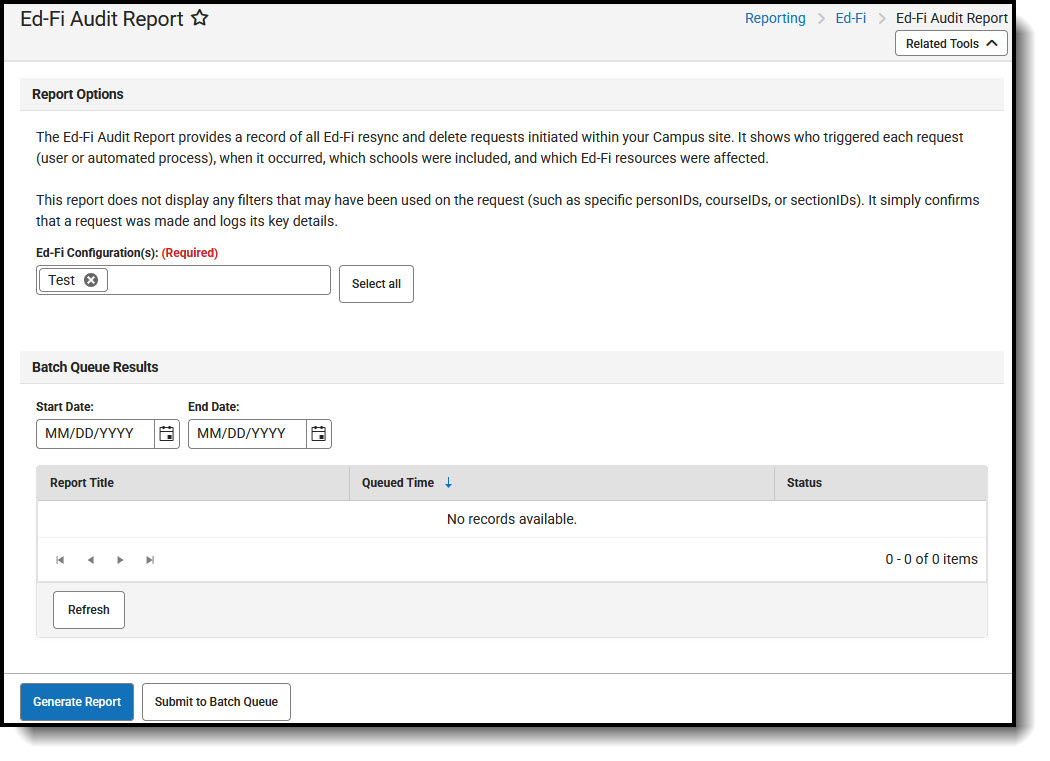The image size is (1050, 761).
Task: Select all Ed-Fi configurations
Action: tap(376, 283)
